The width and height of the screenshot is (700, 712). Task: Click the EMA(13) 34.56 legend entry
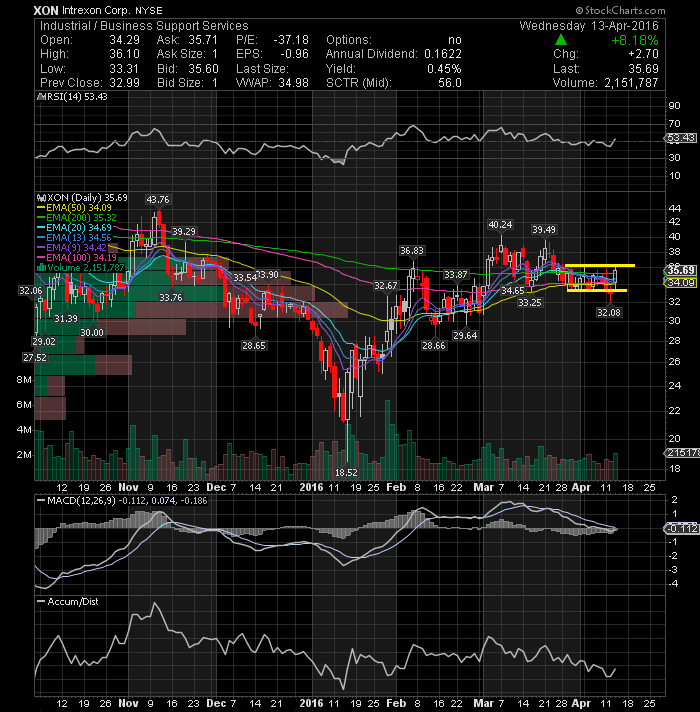pyautogui.click(x=75, y=237)
